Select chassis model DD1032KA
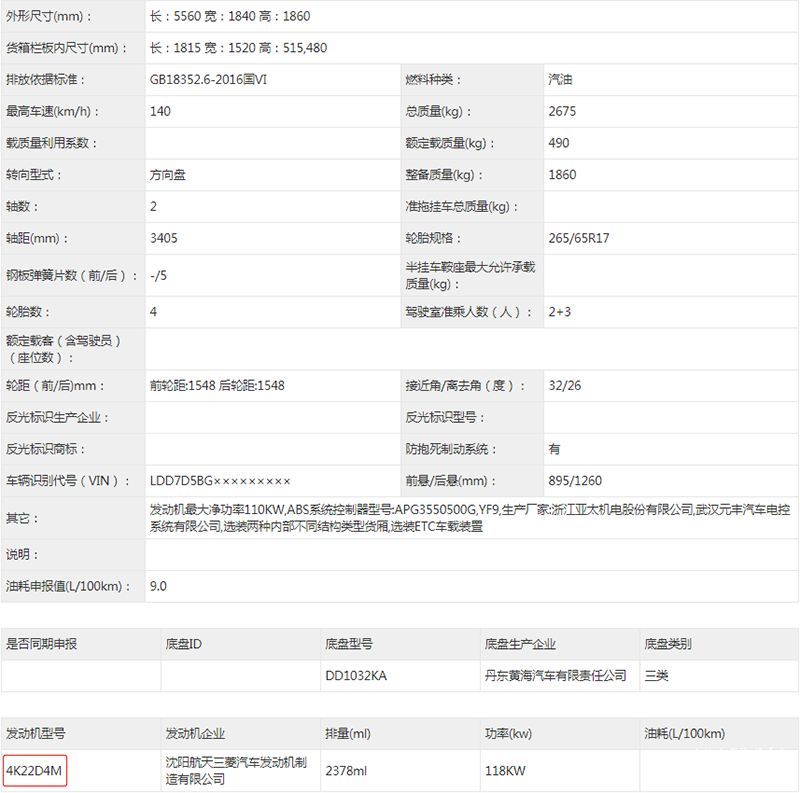800x793 pixels. pos(356,675)
